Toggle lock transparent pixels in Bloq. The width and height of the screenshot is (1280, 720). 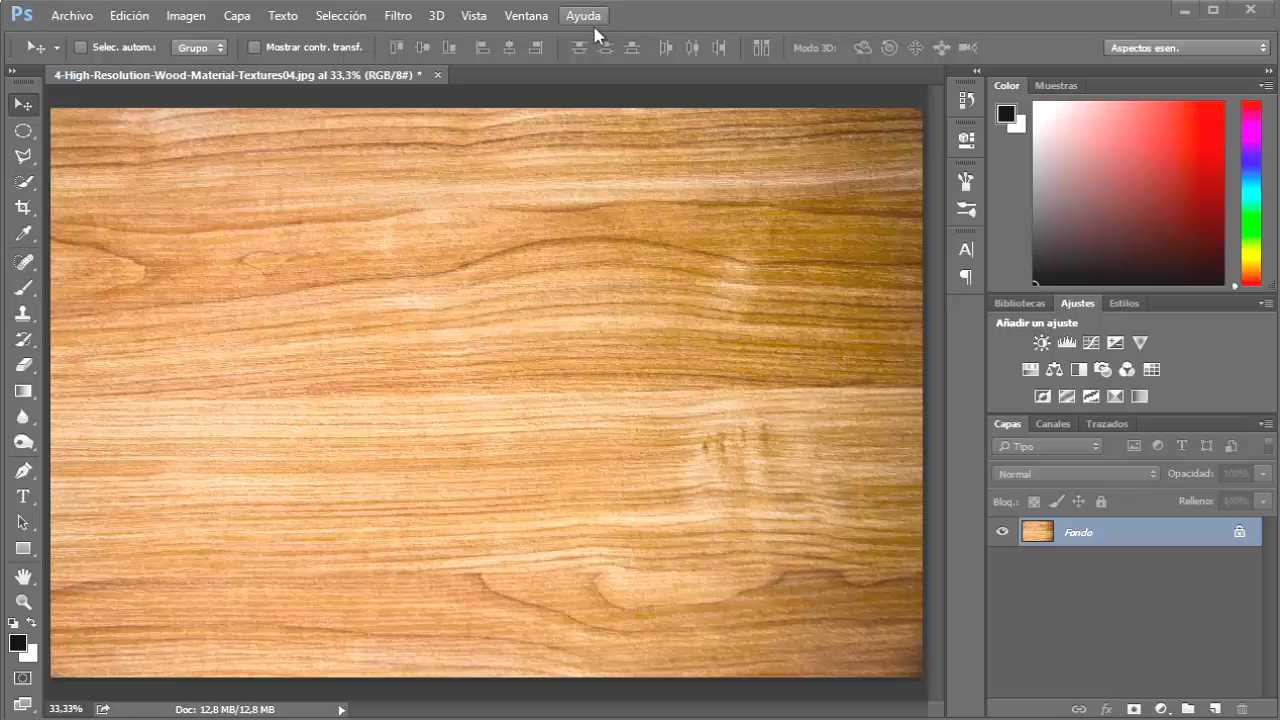tap(1034, 502)
